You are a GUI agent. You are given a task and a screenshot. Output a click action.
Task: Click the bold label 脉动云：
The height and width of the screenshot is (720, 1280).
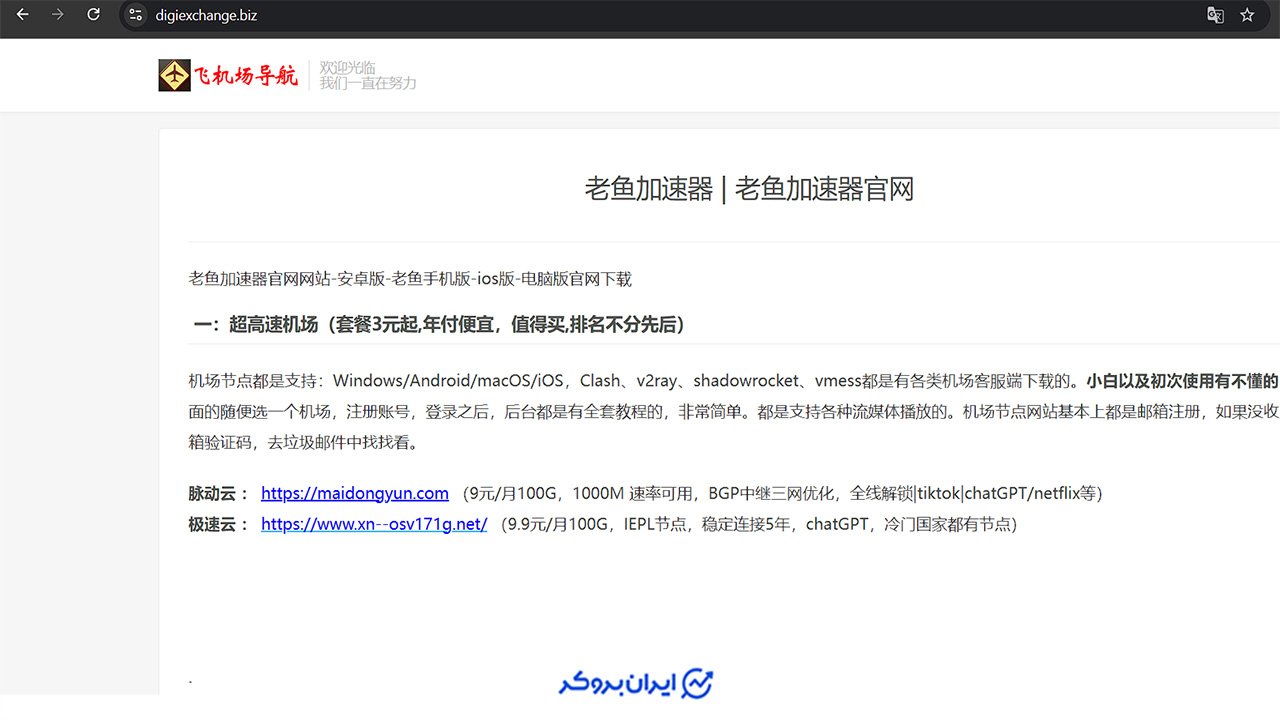[219, 493]
